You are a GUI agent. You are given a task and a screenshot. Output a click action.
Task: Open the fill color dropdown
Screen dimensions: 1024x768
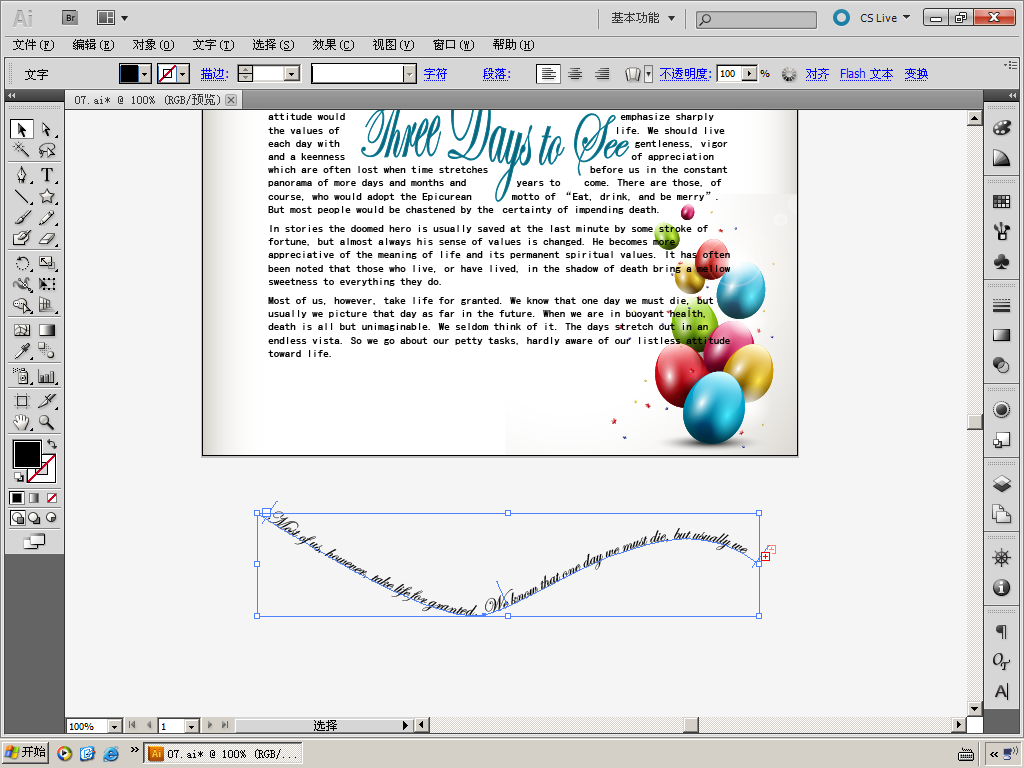point(145,74)
